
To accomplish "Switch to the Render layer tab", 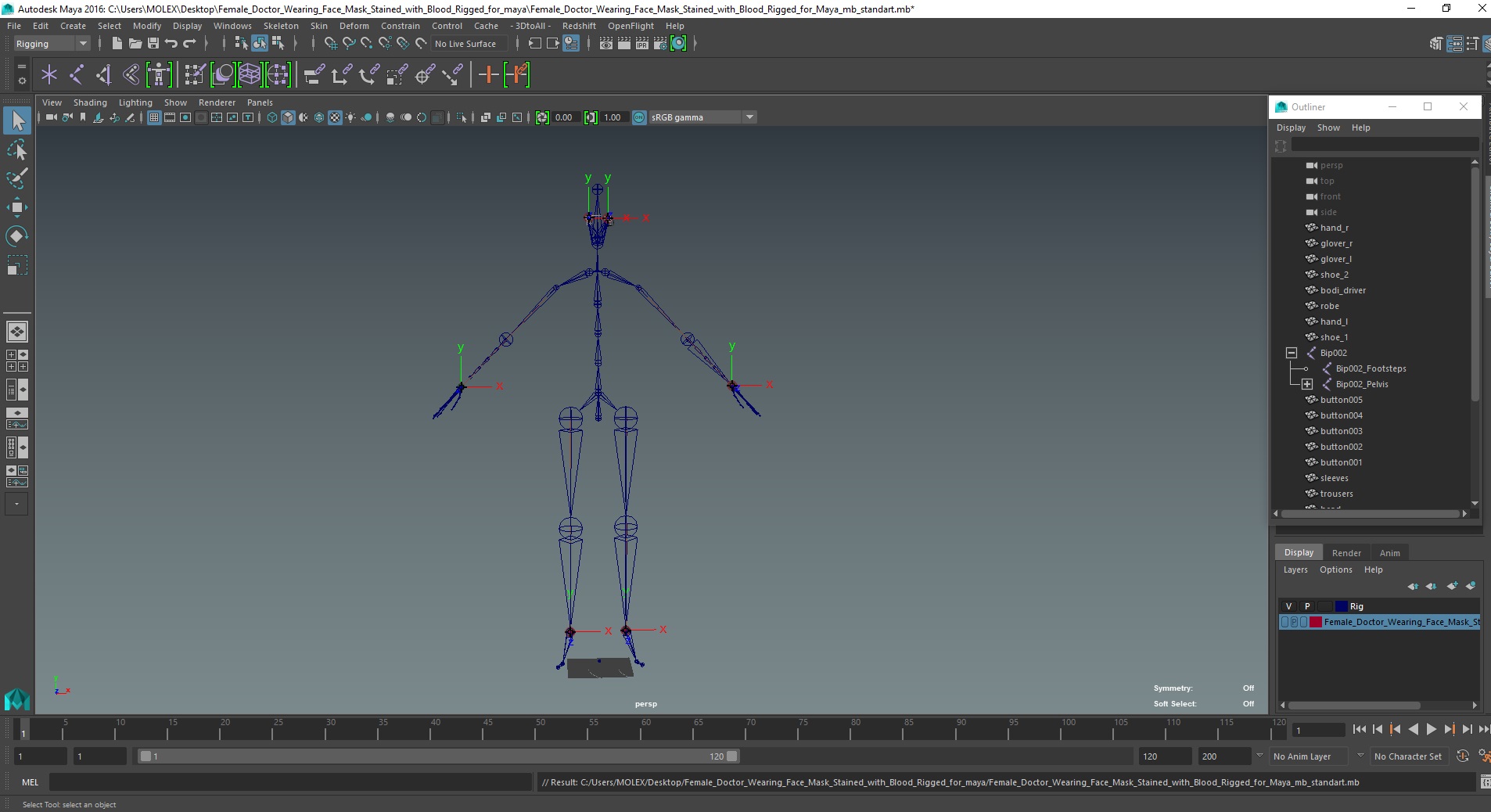I will [x=1346, y=552].
